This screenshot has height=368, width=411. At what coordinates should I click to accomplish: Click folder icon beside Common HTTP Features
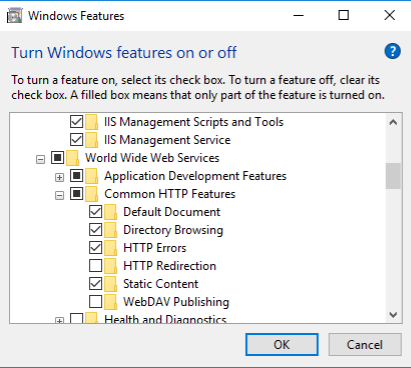tap(91, 194)
